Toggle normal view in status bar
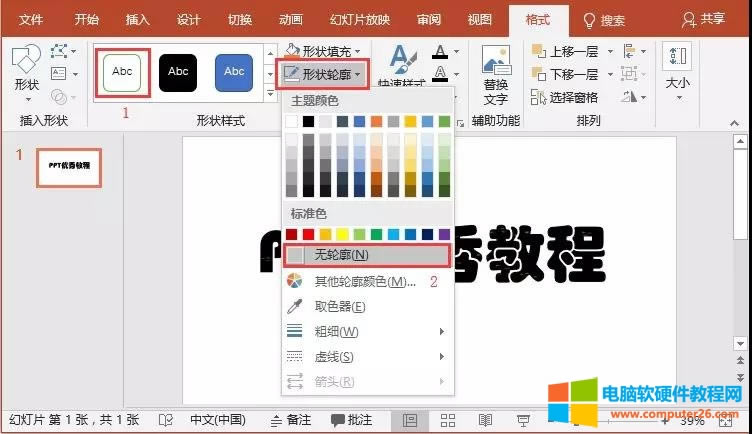 pyautogui.click(x=410, y=419)
